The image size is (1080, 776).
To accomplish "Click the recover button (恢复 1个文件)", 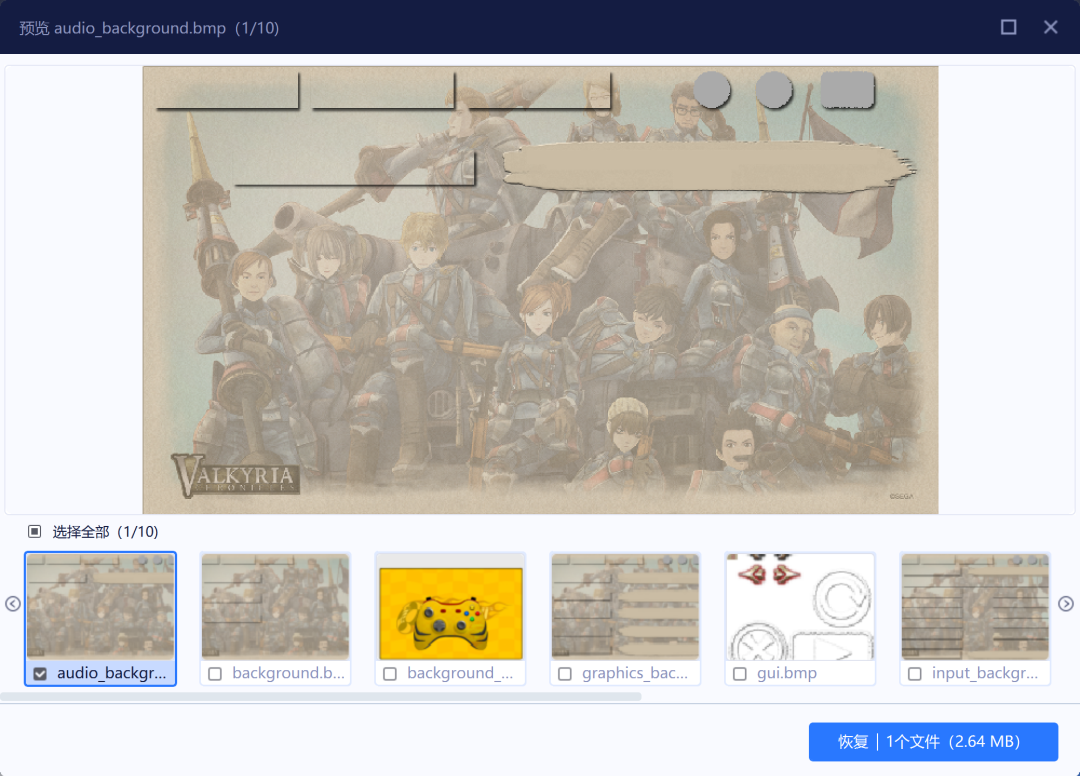I will (x=933, y=742).
